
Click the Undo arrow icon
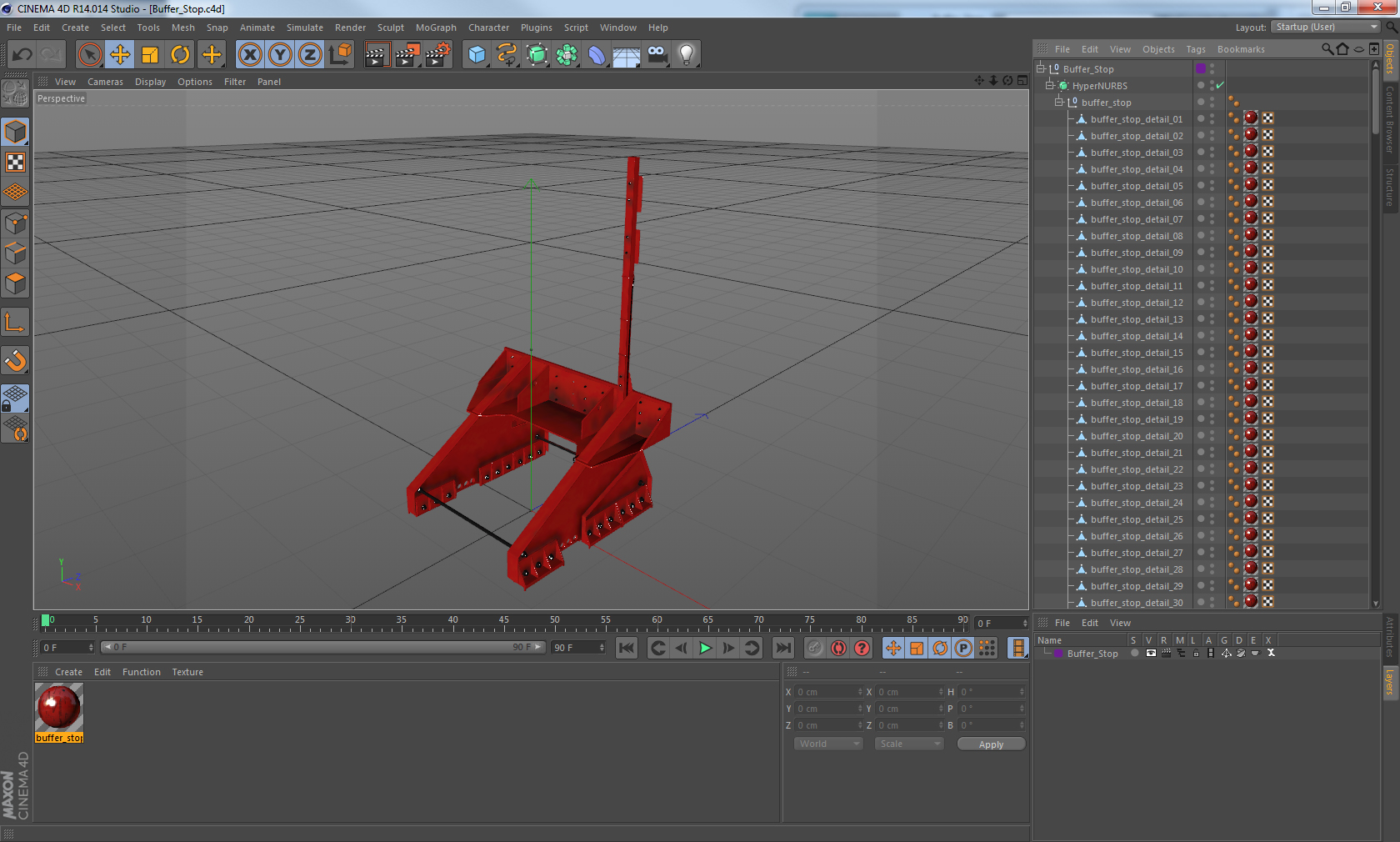pos(22,55)
